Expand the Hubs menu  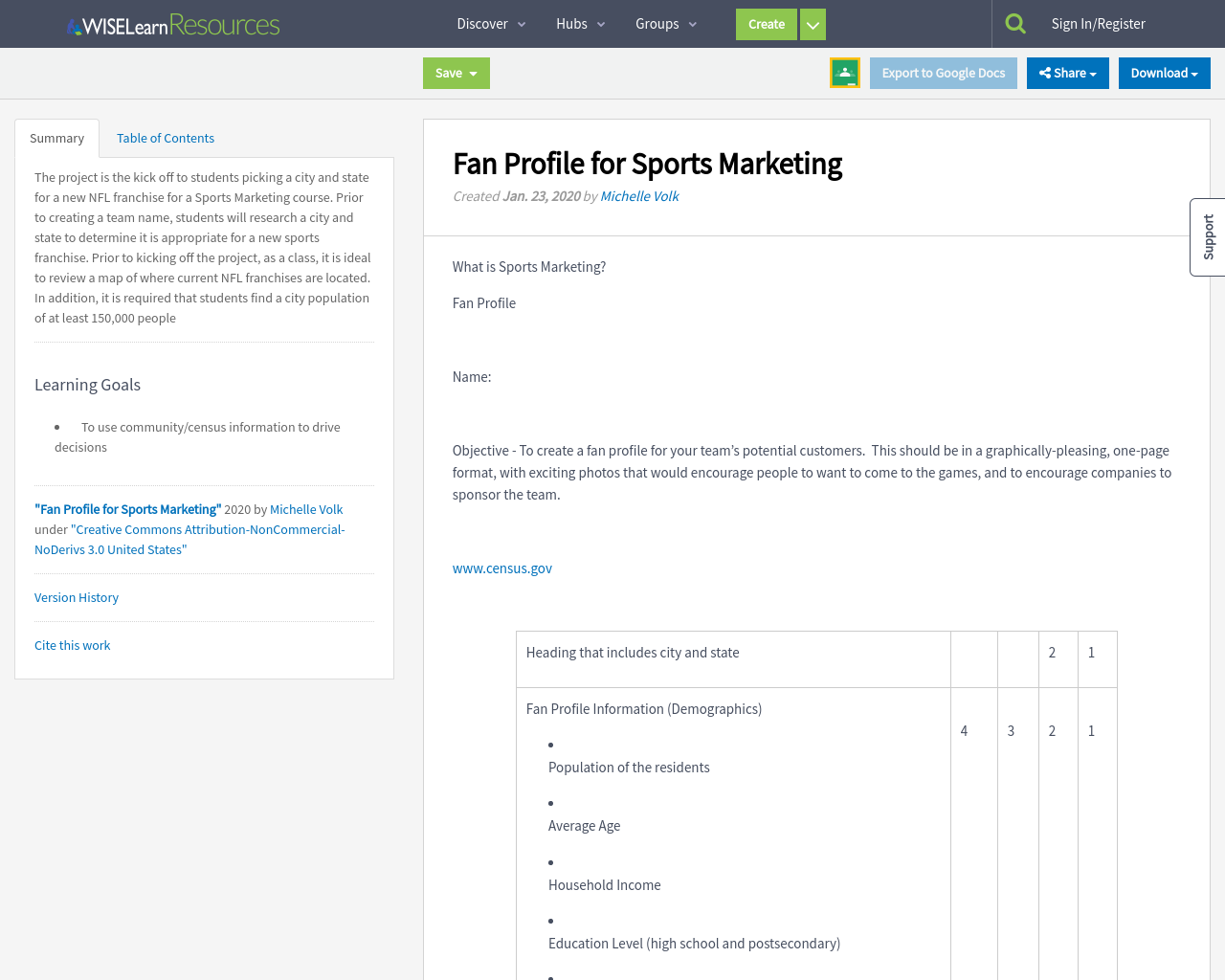pyautogui.click(x=572, y=23)
